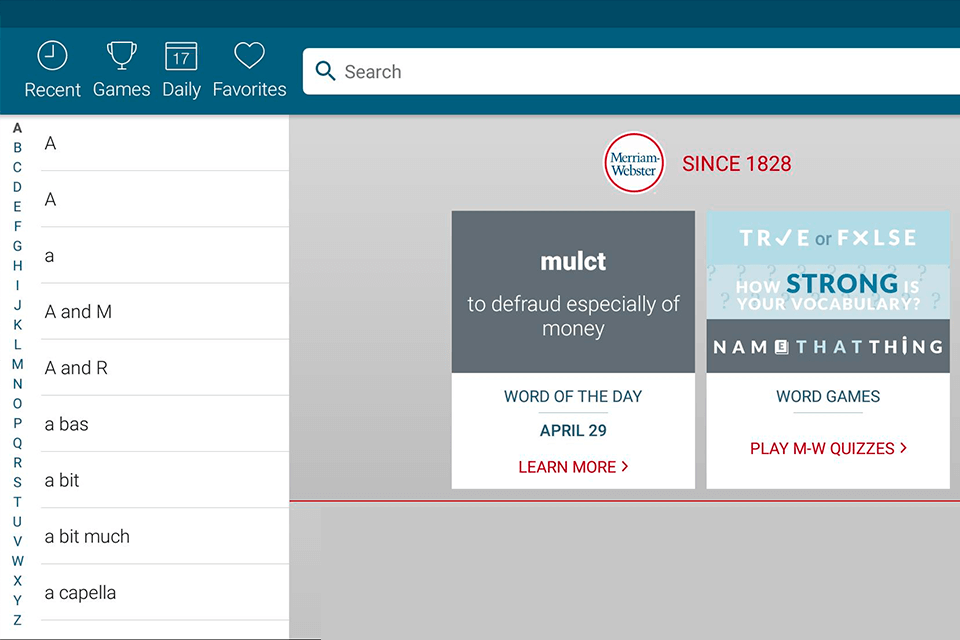Click the Merriam-Webster logo
The width and height of the screenshot is (960, 640).
(634, 164)
